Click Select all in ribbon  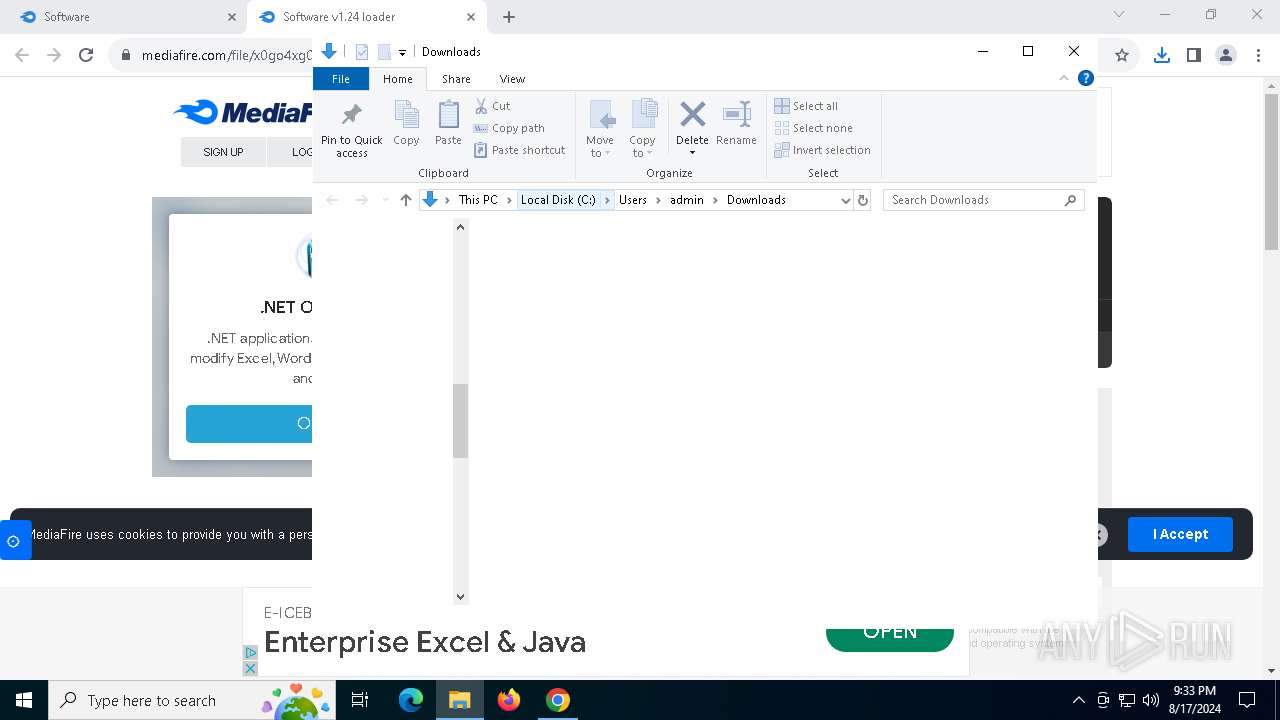pos(806,106)
